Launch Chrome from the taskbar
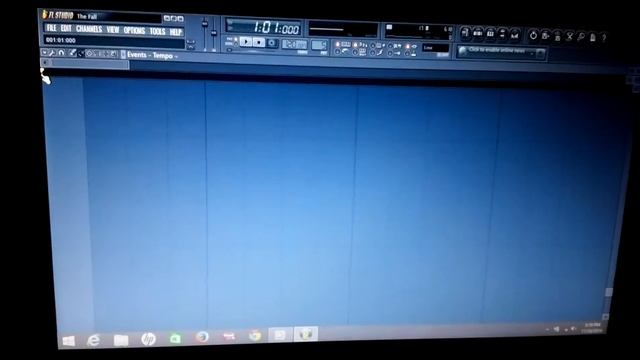640x360 pixels. tap(255, 335)
